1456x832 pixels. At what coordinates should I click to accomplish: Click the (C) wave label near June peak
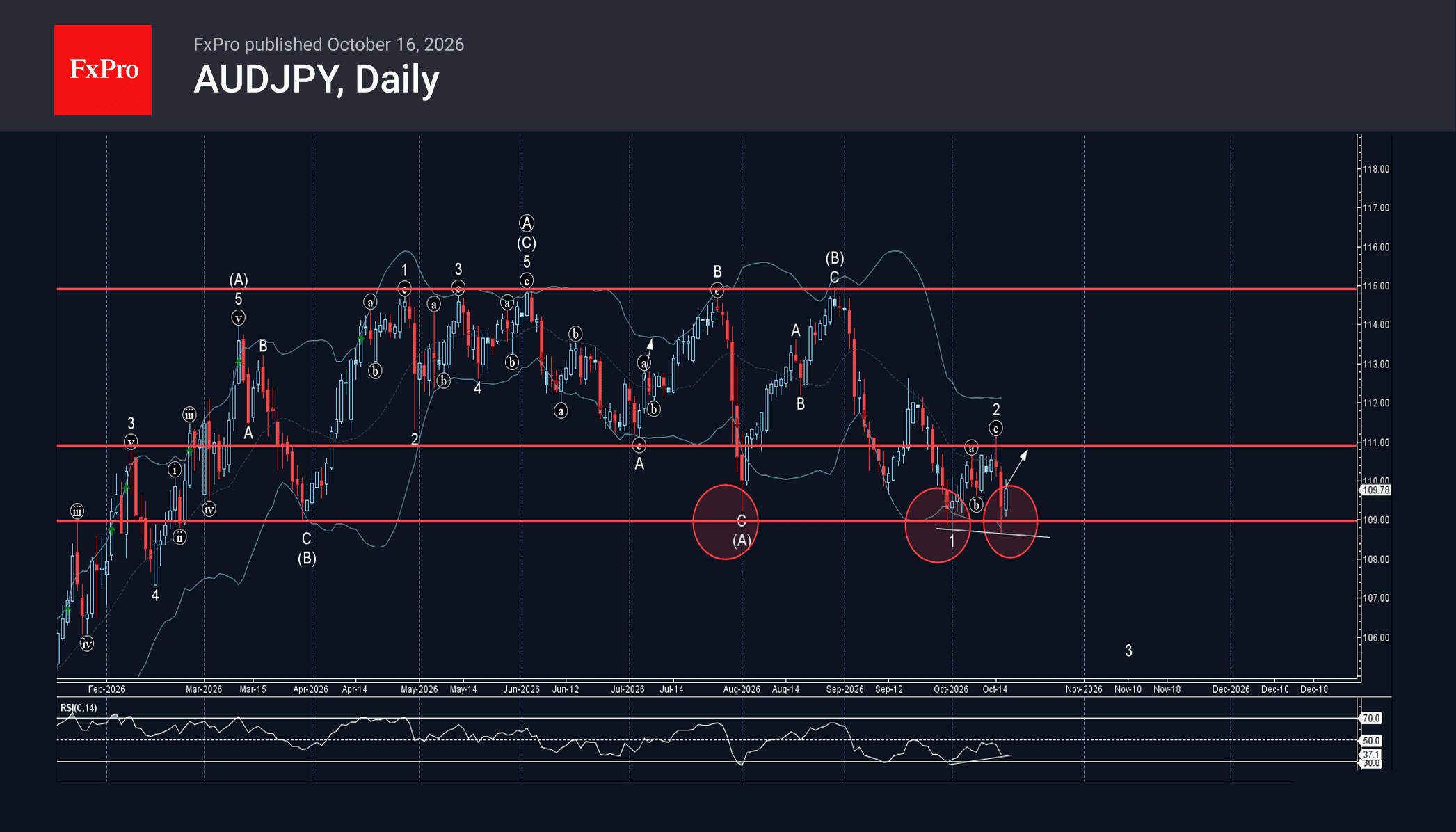click(x=527, y=243)
